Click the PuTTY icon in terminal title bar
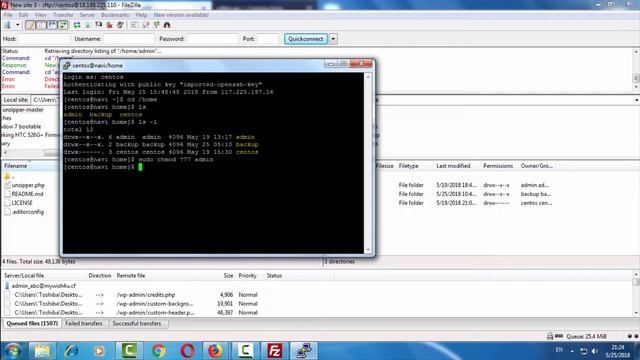This screenshot has height=360, width=640. (x=67, y=65)
